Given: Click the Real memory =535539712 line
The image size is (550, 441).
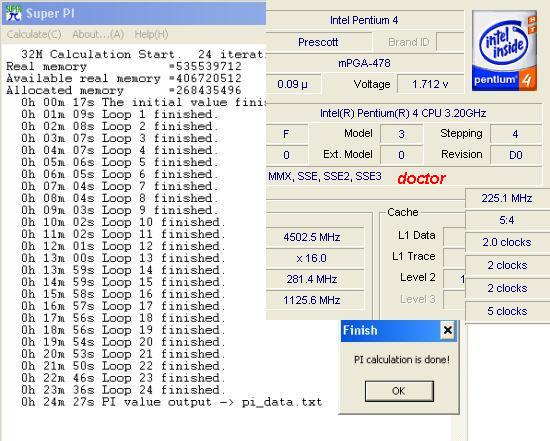Looking at the screenshot, I should 124,66.
